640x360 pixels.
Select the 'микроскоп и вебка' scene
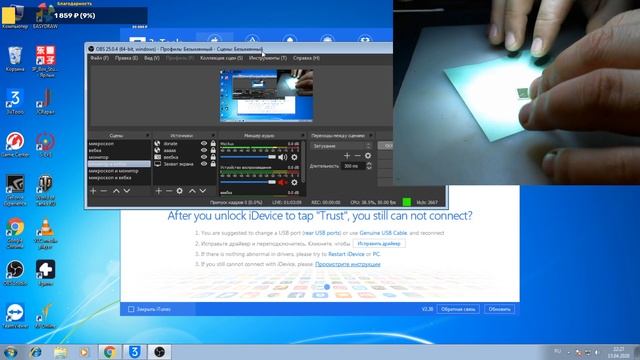click(110, 178)
